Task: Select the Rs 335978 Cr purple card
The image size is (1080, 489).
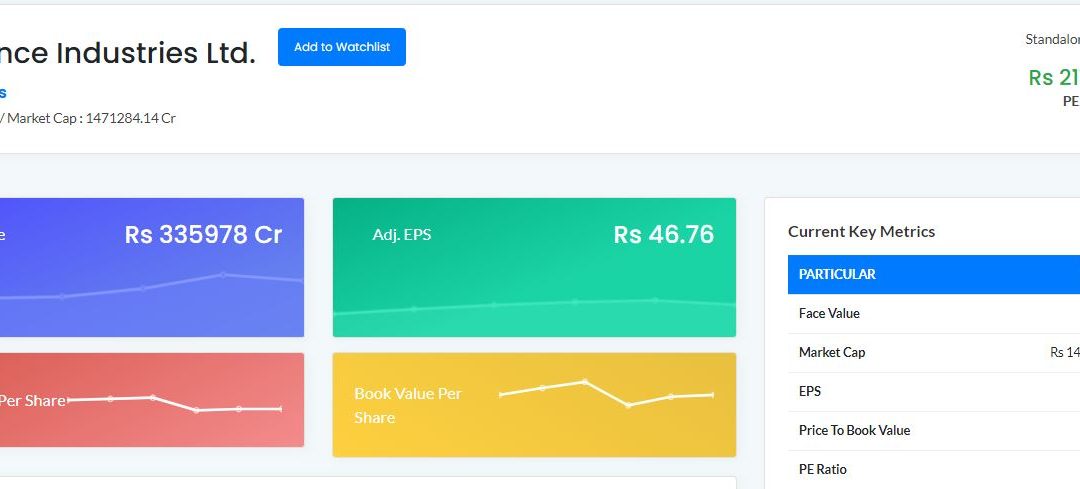Action: 152,267
